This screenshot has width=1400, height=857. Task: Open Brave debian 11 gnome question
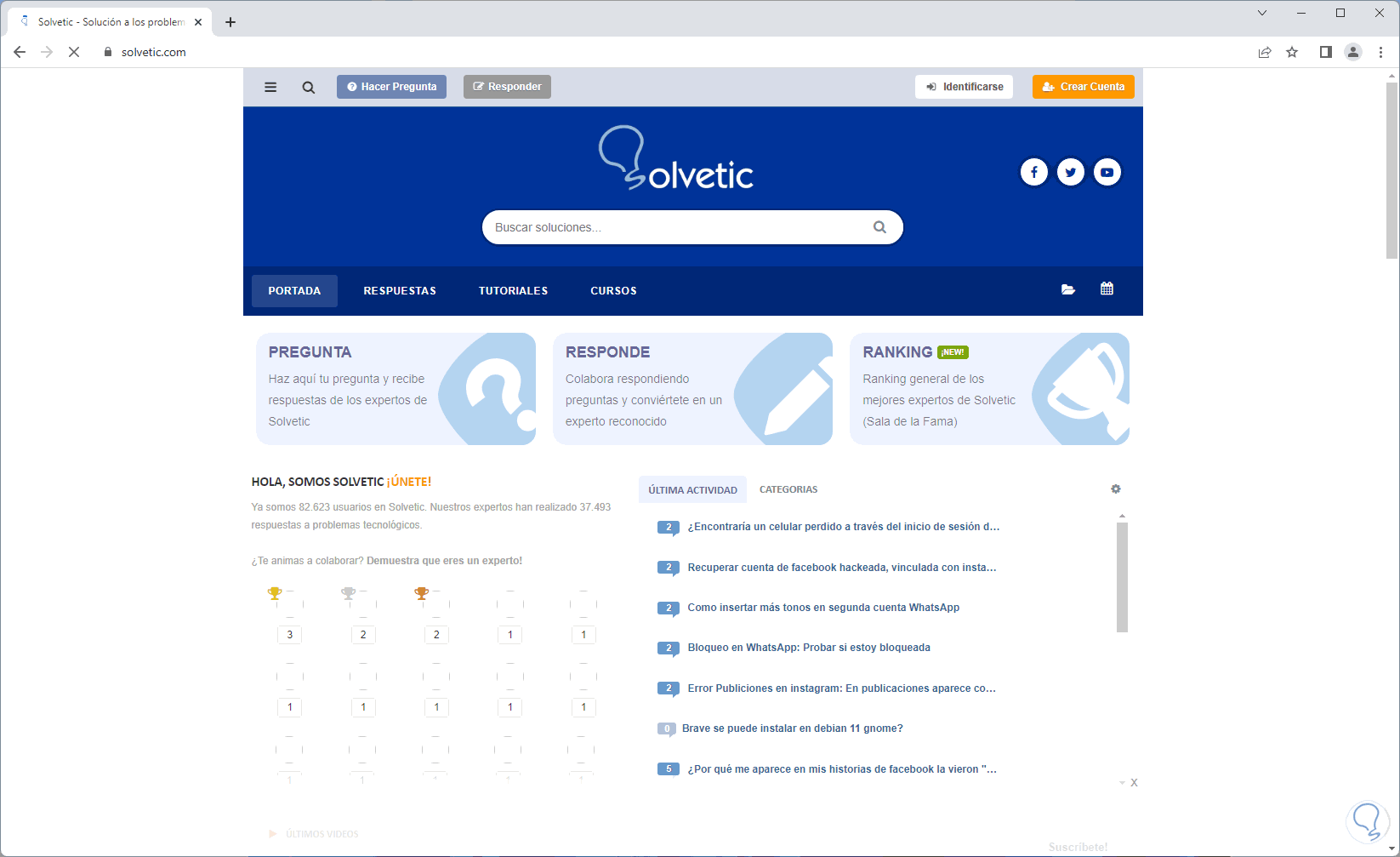coord(793,728)
